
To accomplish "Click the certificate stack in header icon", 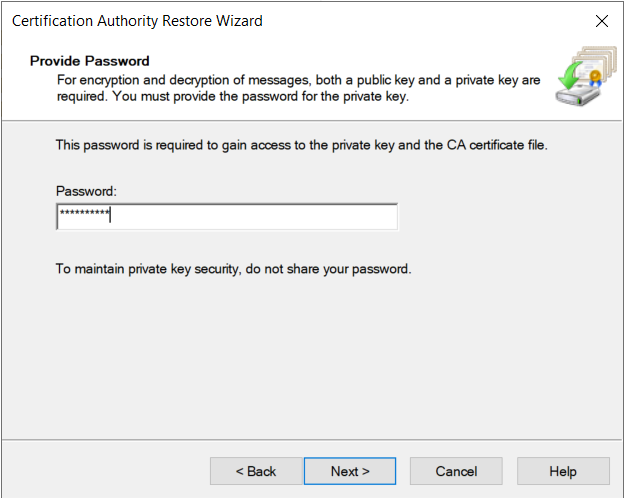I will coord(595,65).
